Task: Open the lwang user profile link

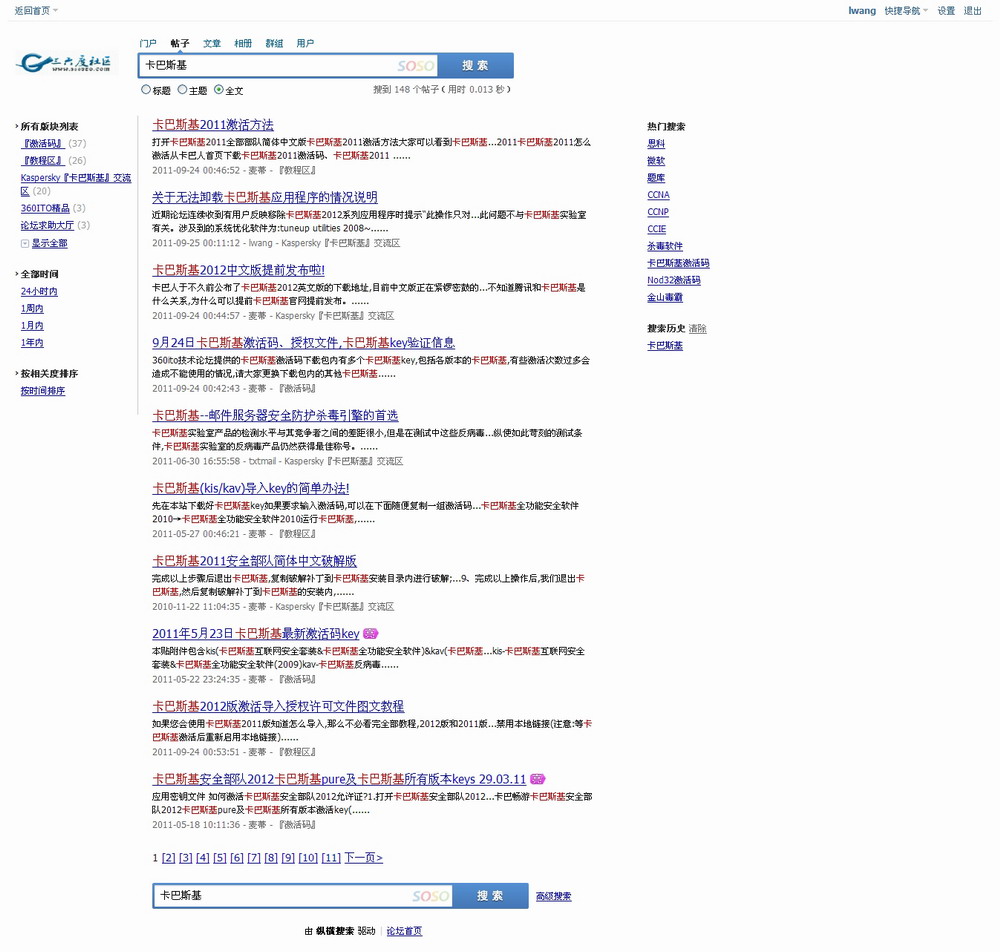Action: (862, 11)
